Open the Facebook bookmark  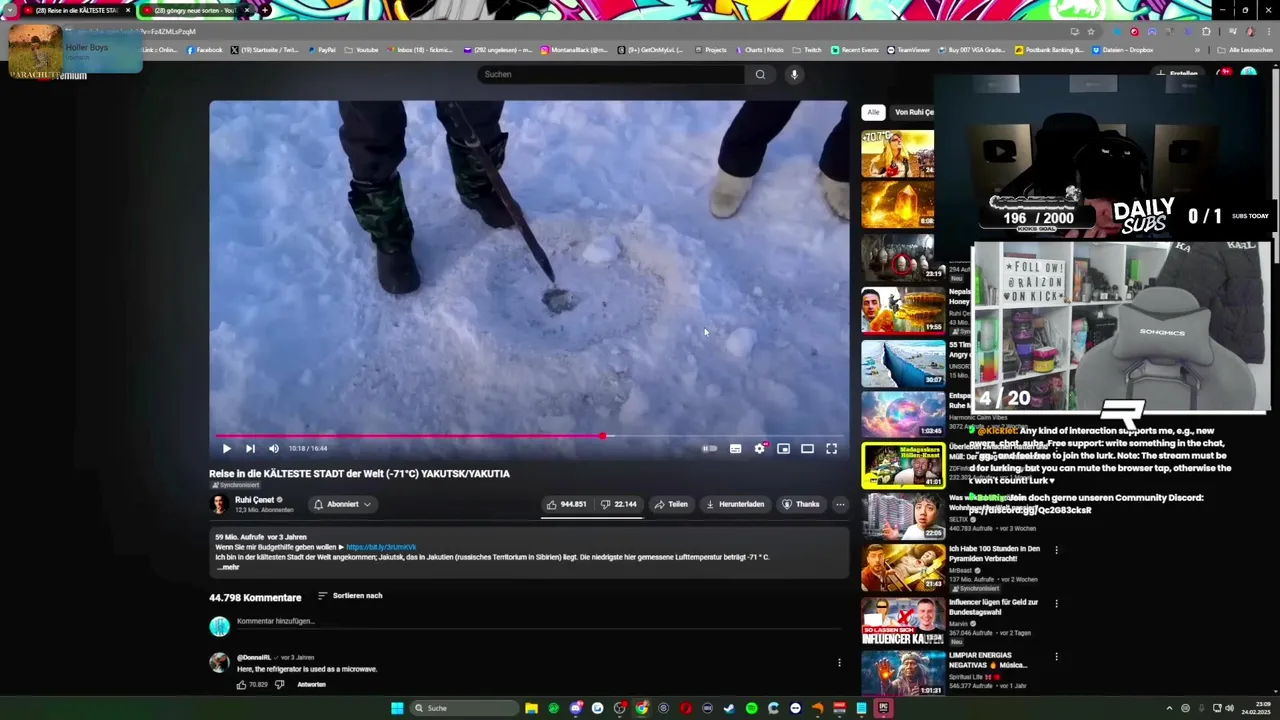pos(205,50)
